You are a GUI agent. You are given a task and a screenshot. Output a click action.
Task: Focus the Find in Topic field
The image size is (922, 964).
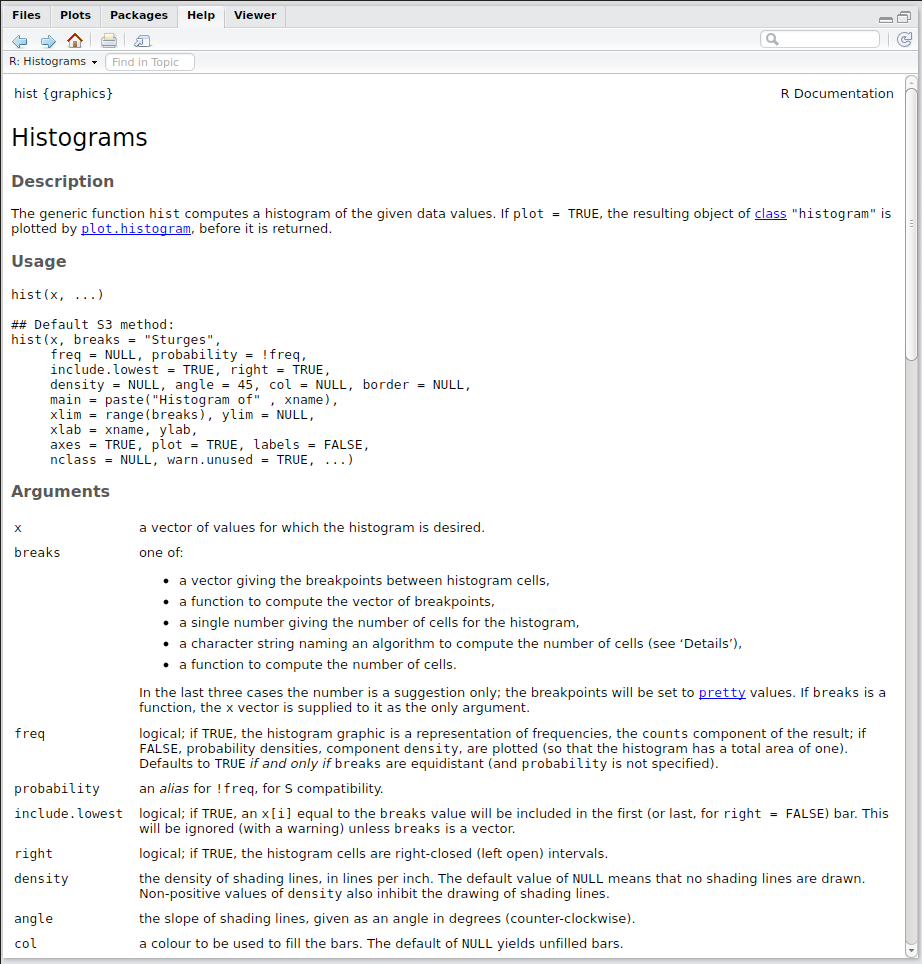click(150, 62)
